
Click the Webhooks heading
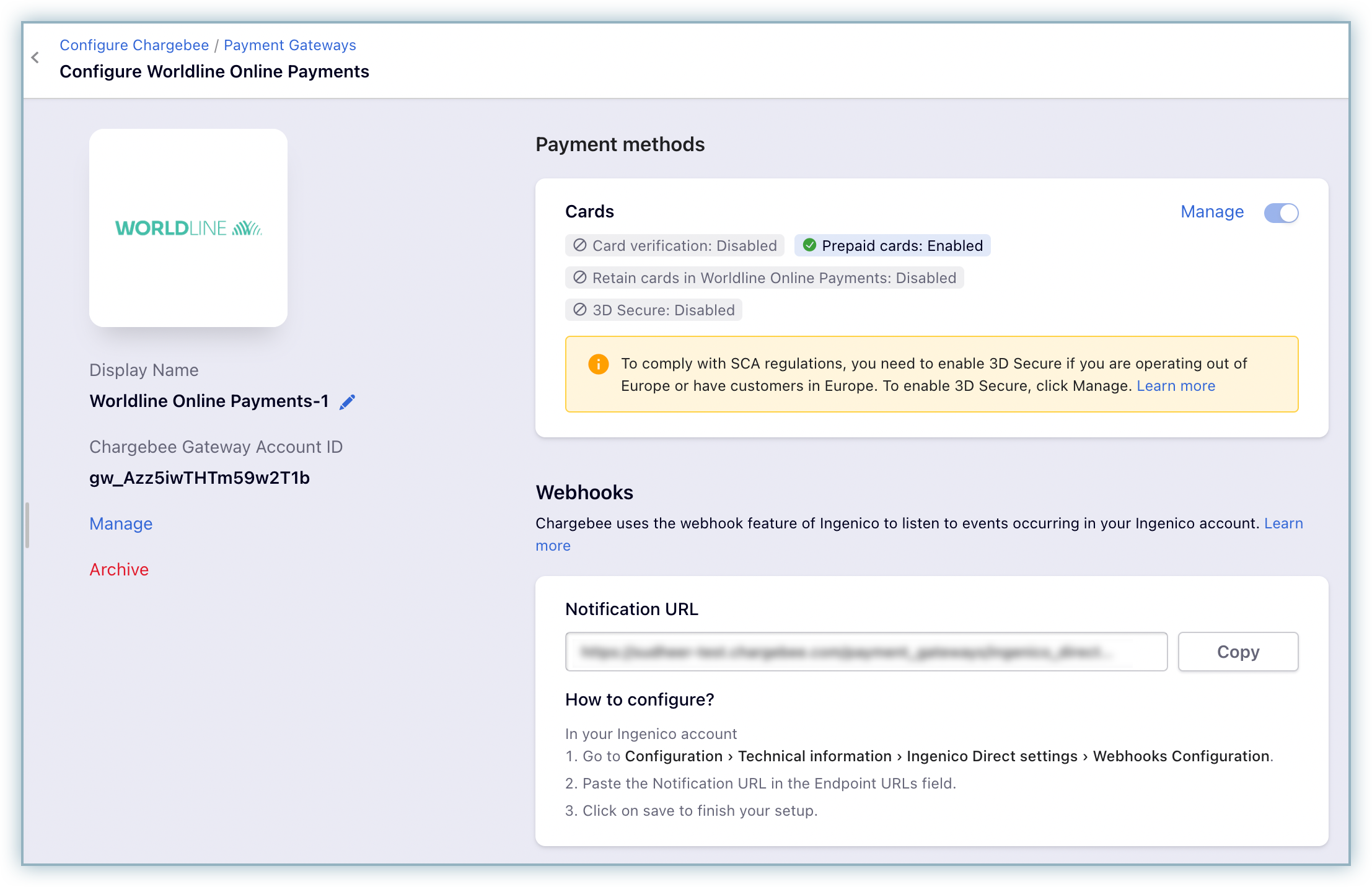[584, 492]
